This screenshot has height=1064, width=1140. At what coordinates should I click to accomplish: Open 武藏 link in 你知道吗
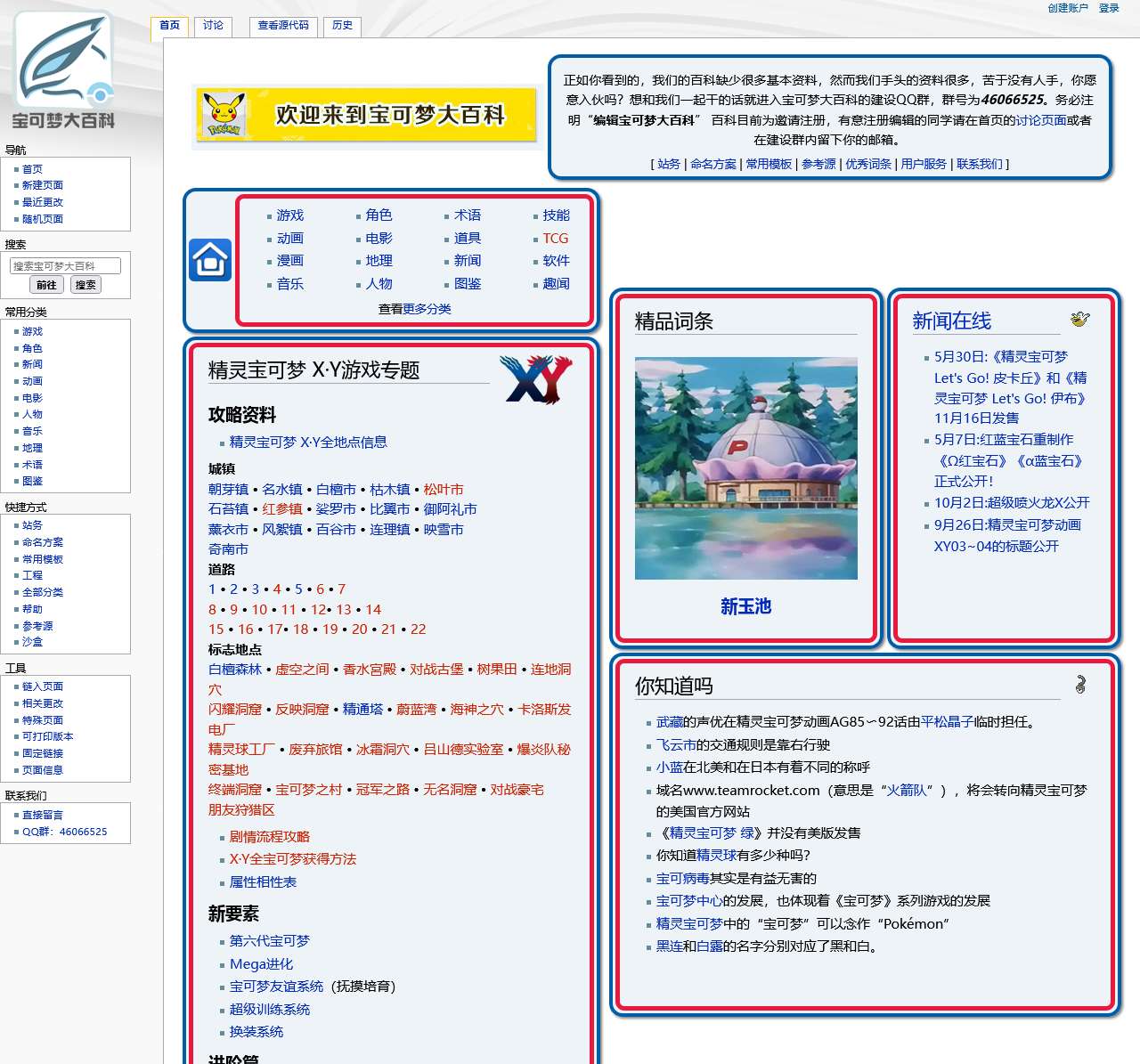670,722
